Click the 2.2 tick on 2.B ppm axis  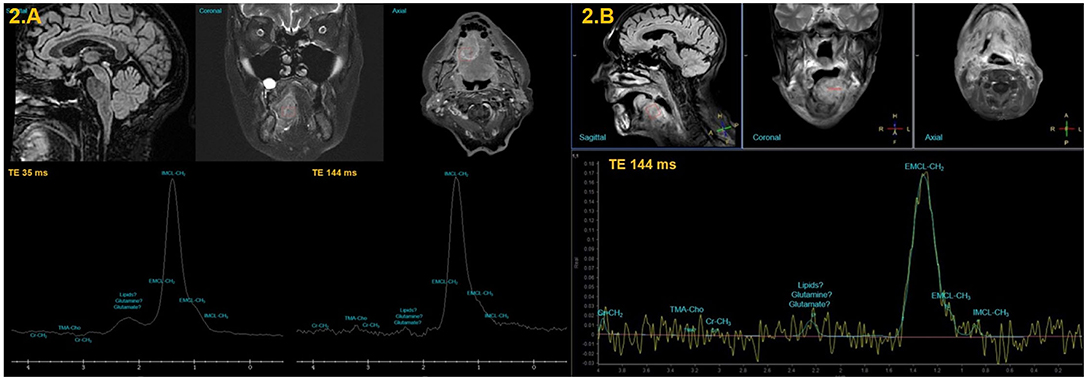pyautogui.click(x=816, y=371)
